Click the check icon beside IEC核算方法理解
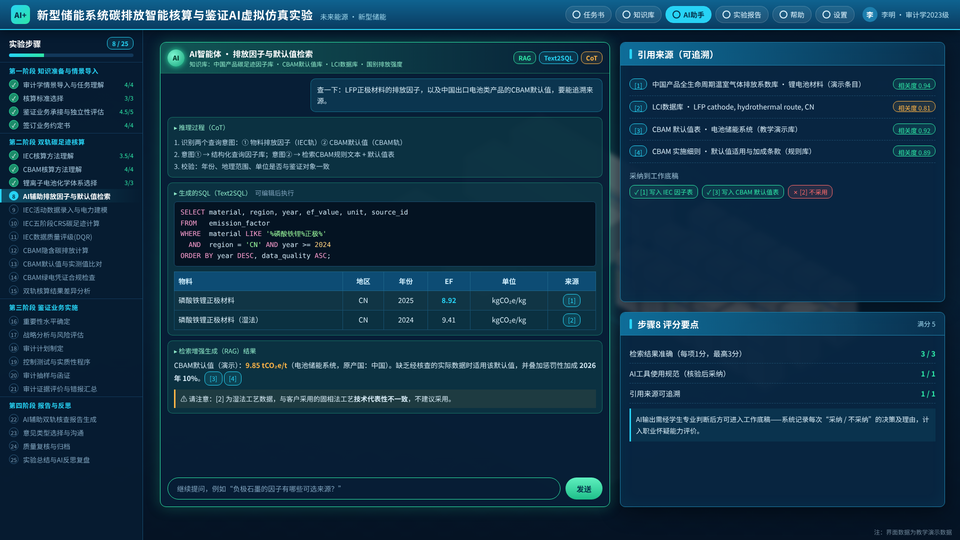Viewport: 960px width, 540px height. pos(13,156)
